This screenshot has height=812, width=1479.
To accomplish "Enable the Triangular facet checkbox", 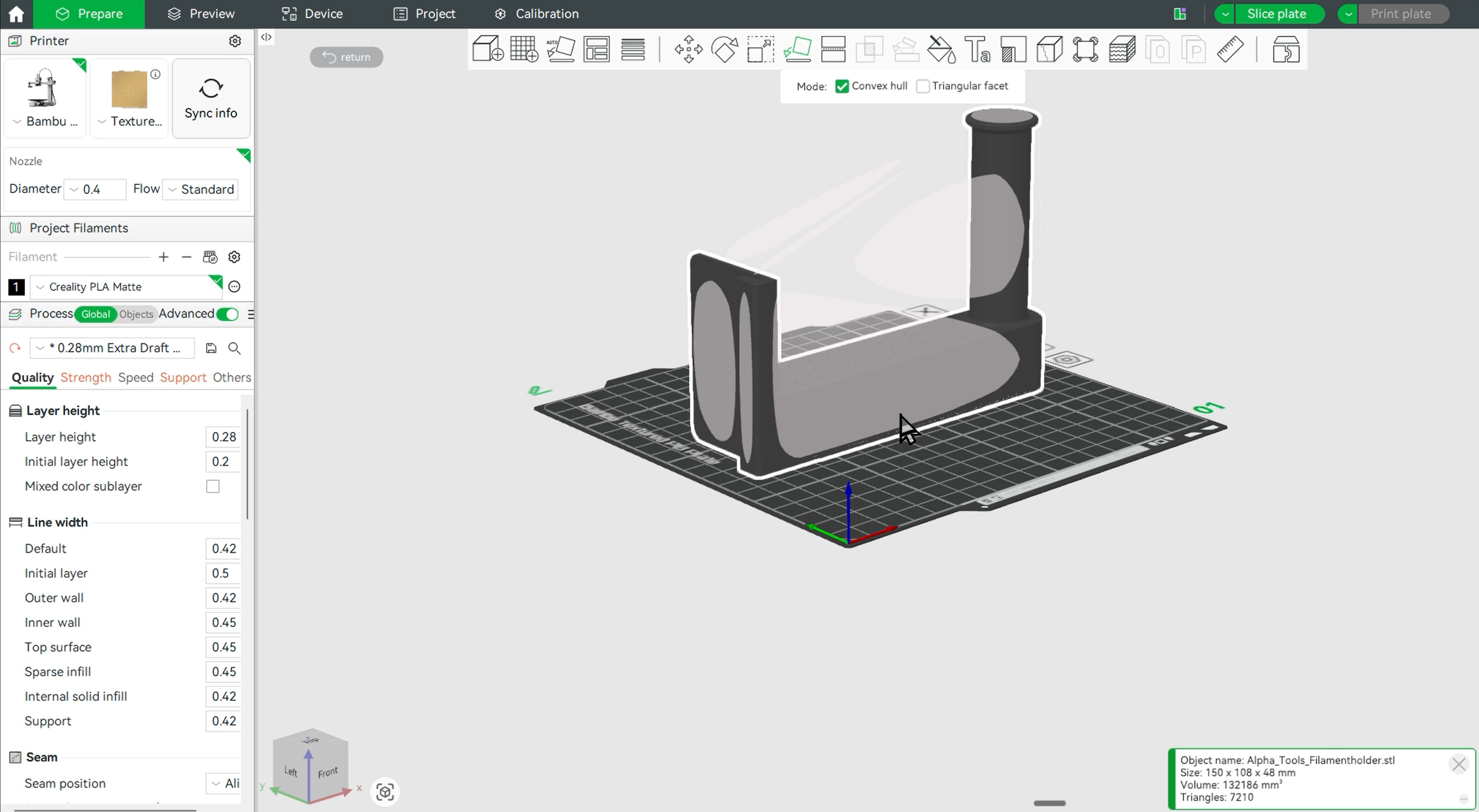I will click(923, 86).
